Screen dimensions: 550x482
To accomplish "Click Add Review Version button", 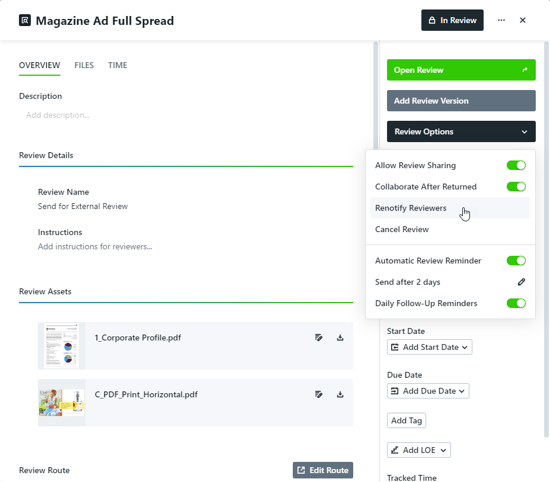I will tap(461, 101).
